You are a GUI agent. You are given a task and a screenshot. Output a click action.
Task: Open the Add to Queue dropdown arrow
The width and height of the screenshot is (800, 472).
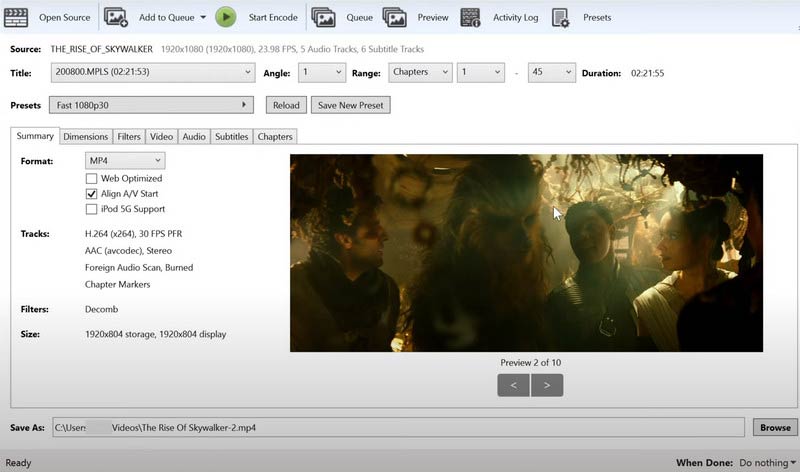[203, 17]
